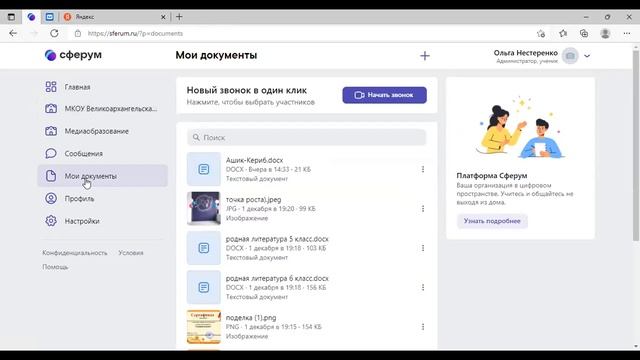Open tab actions menu icon
The width and height of the screenshot is (640, 360).
click(11, 17)
